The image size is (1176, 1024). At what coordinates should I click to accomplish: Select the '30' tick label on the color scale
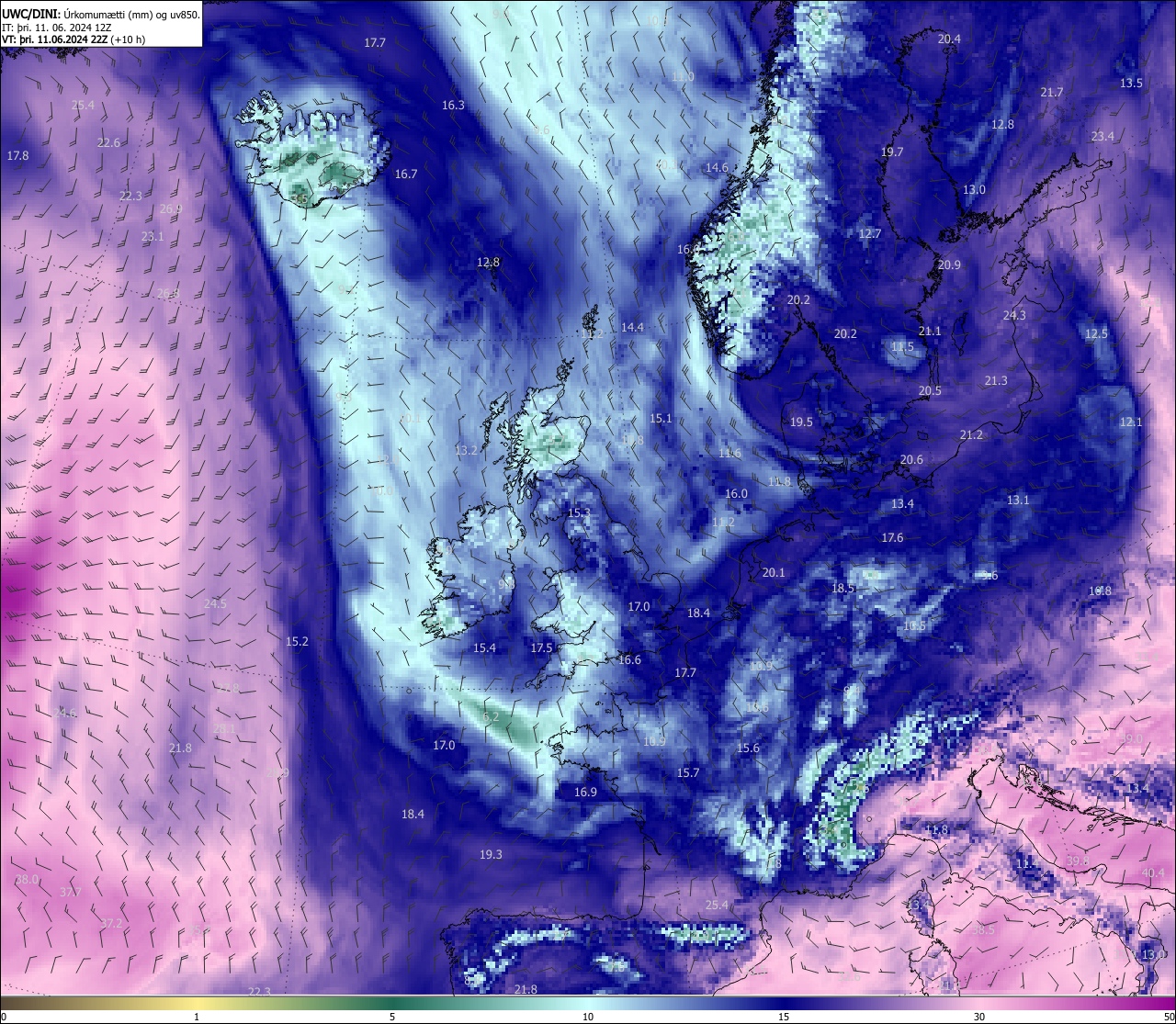tap(979, 1016)
